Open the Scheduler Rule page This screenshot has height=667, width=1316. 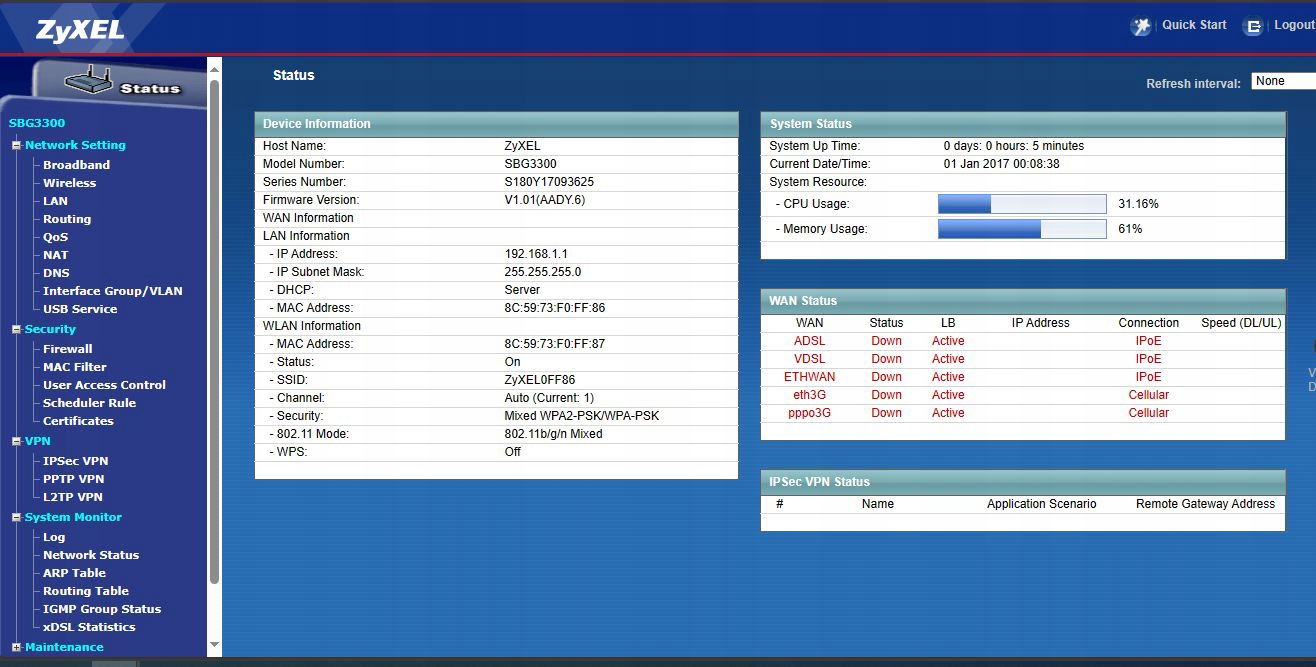89,403
